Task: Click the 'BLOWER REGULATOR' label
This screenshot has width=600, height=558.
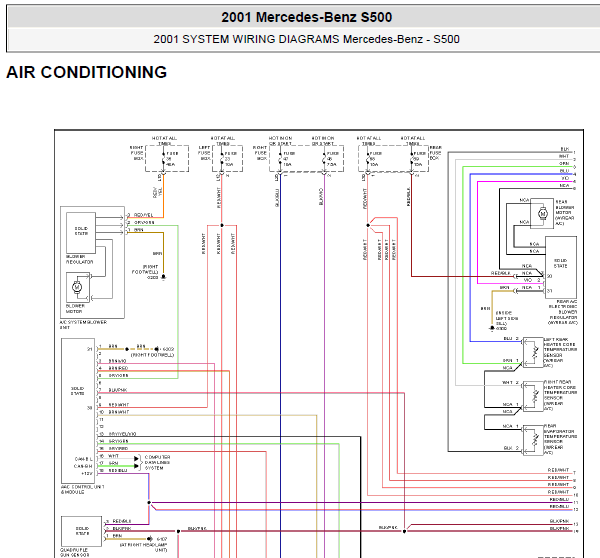Action: click(79, 259)
